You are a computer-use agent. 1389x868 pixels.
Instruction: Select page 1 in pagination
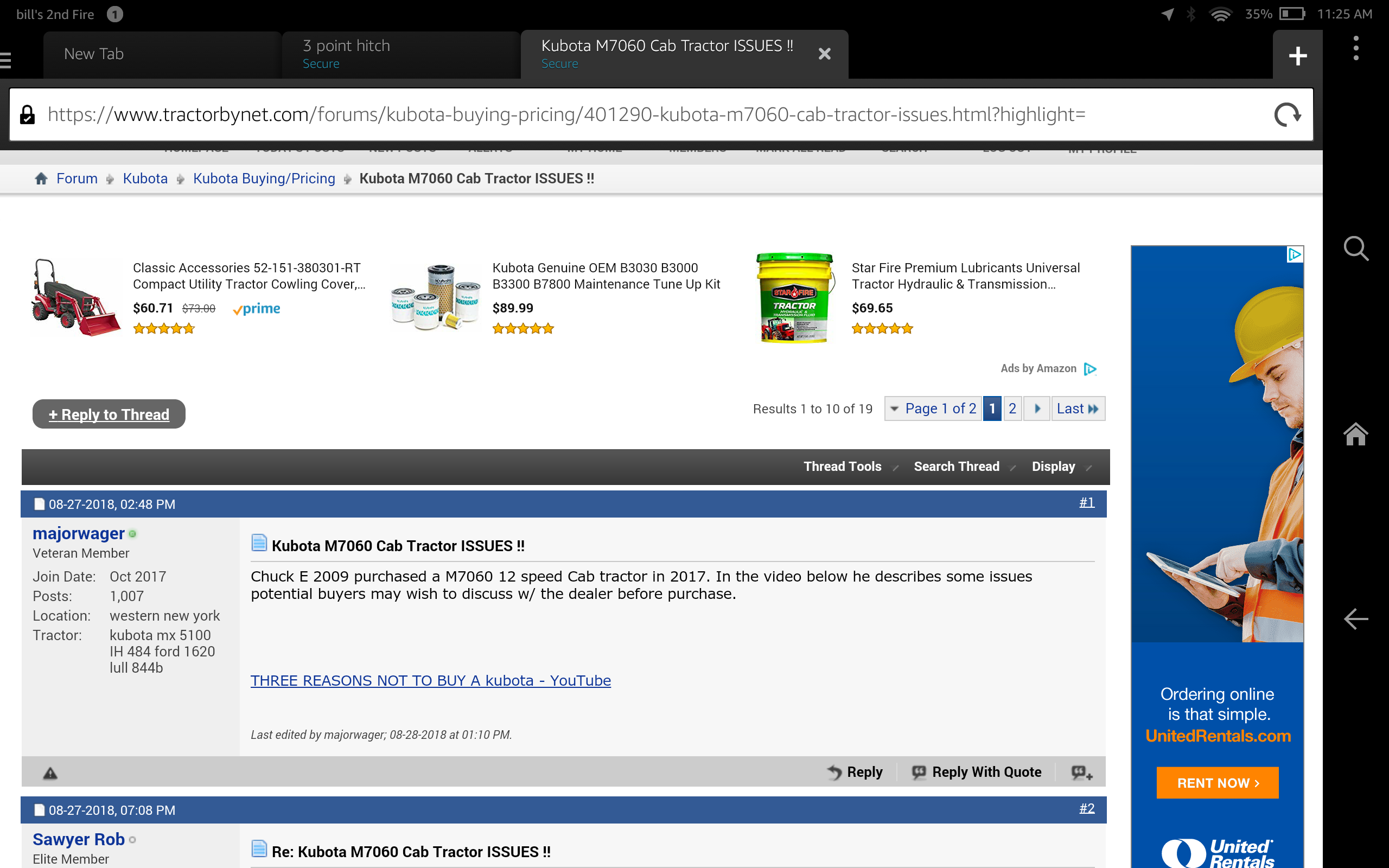coord(992,409)
